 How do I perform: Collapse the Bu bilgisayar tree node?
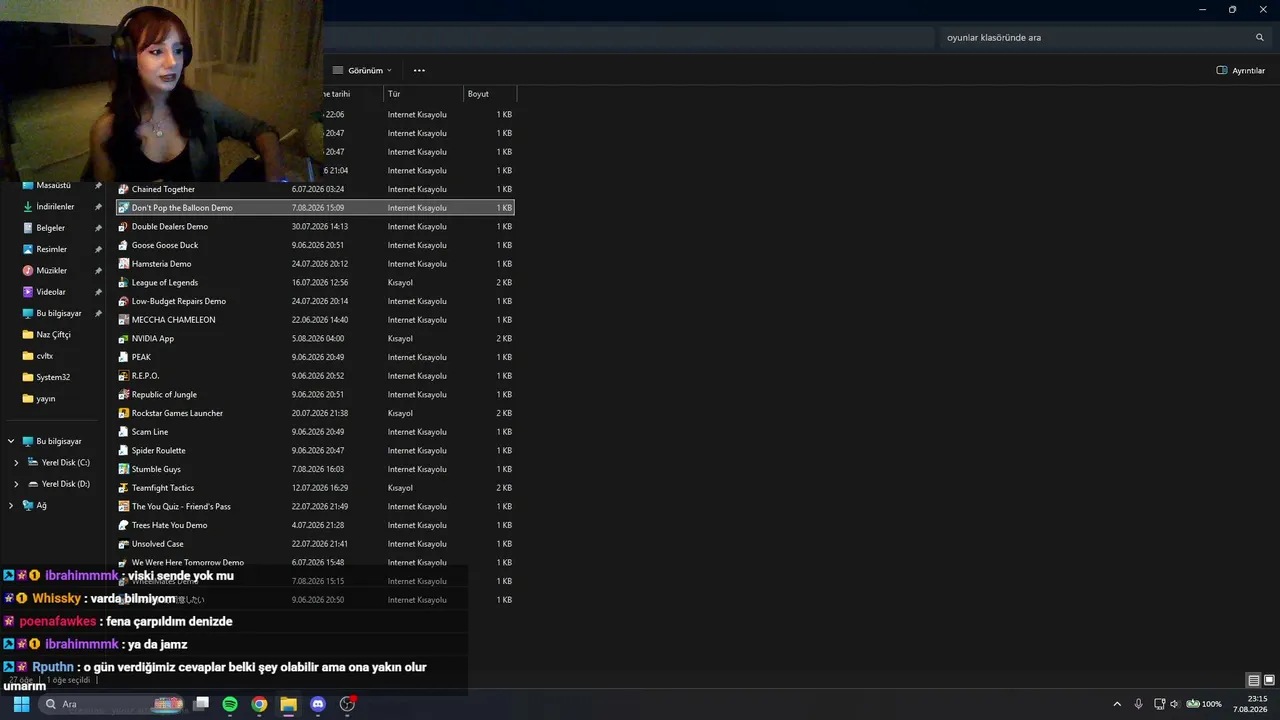tap(11, 441)
